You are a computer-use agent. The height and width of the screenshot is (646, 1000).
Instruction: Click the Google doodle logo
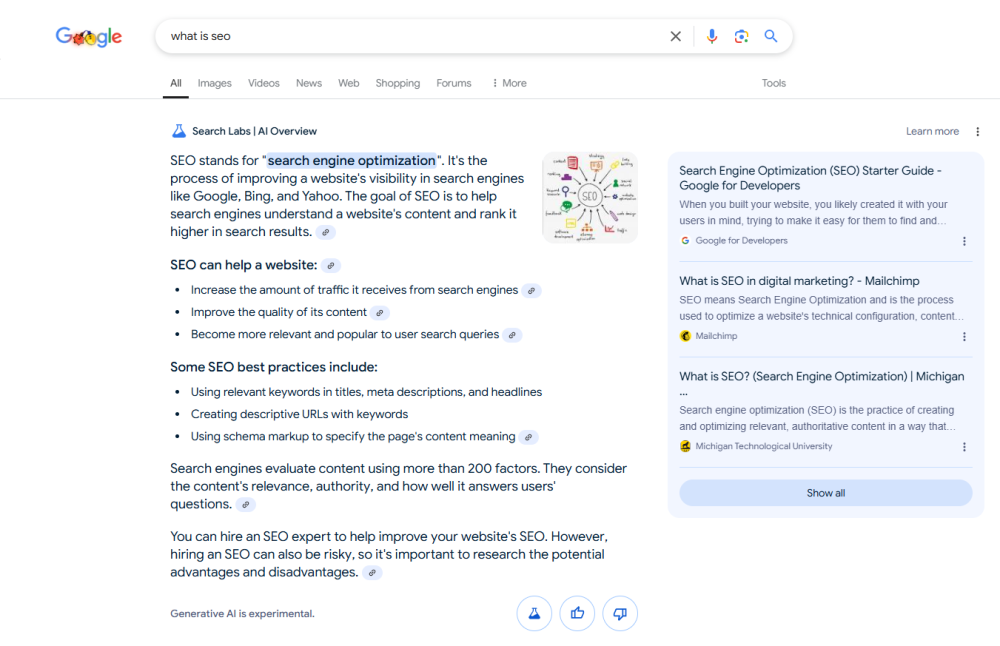pyautogui.click(x=88, y=36)
